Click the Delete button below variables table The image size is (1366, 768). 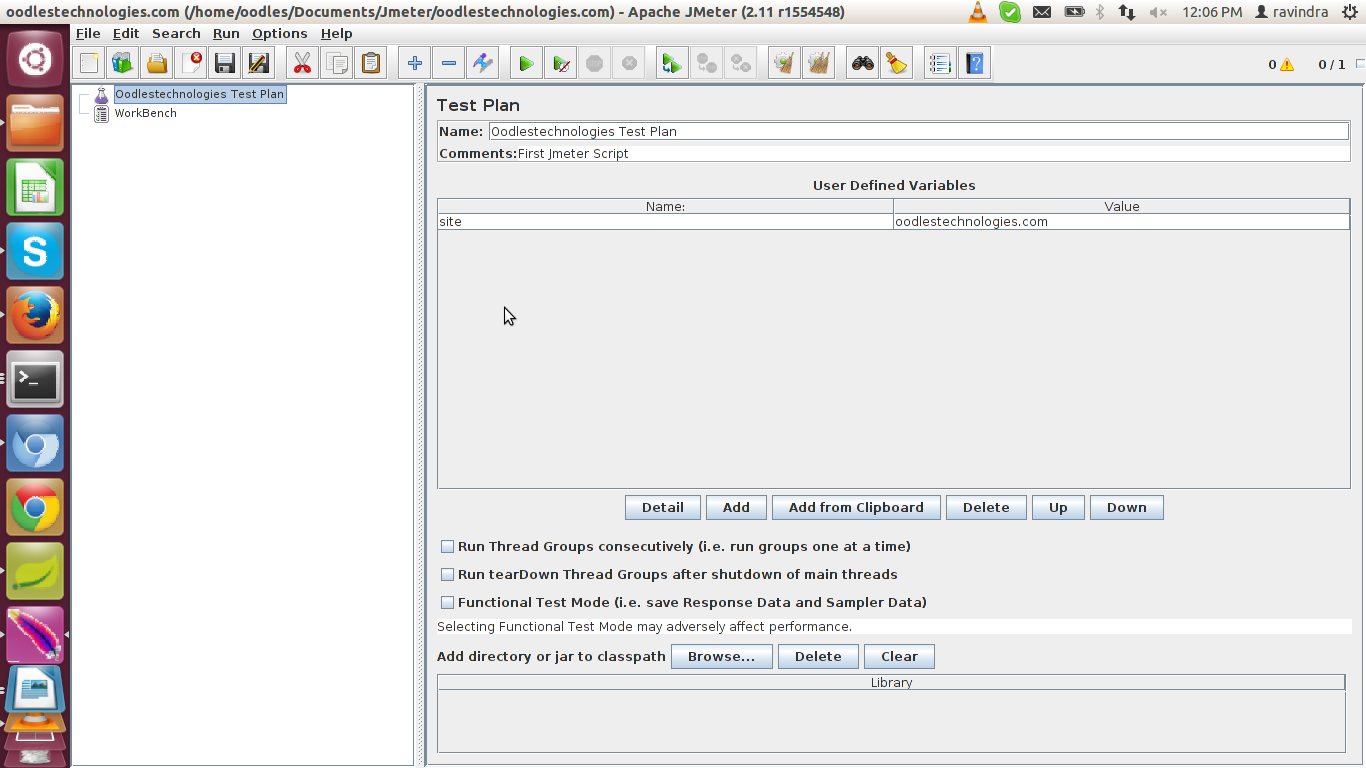coord(986,508)
